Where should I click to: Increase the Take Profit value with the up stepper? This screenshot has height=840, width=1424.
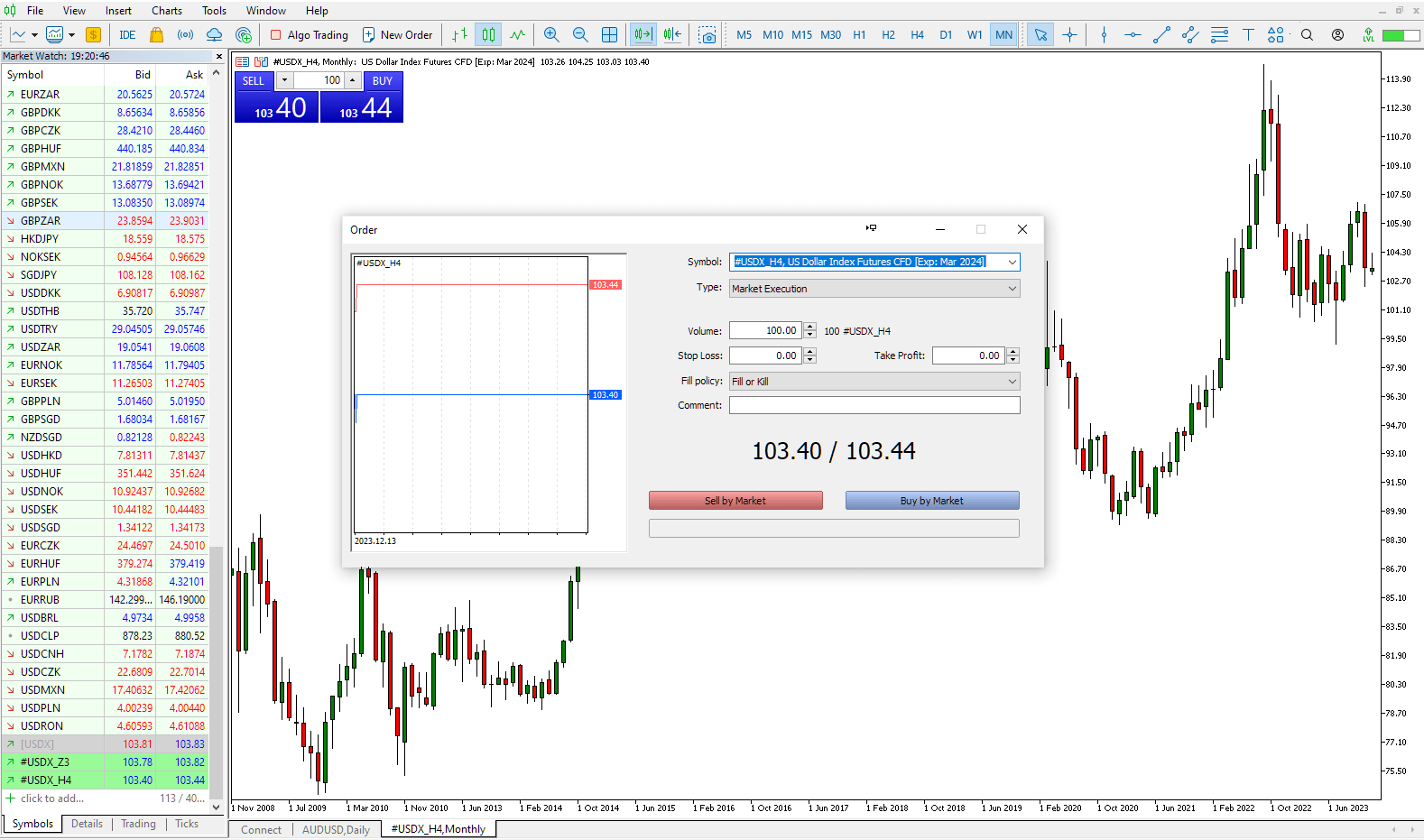pyautogui.click(x=1013, y=351)
